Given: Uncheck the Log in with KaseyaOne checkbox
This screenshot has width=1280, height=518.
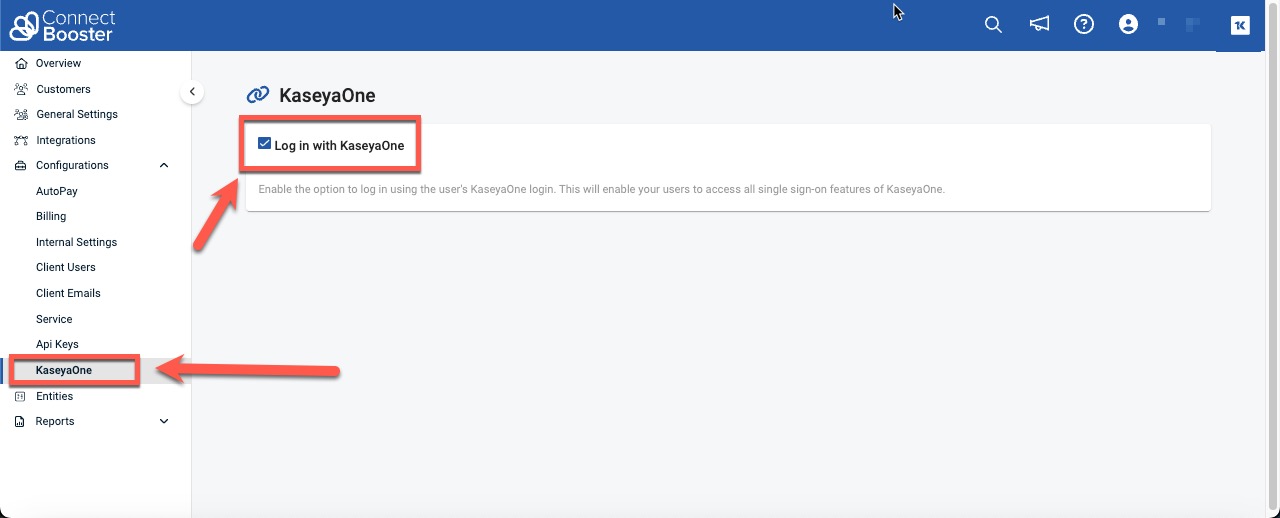Looking at the screenshot, I should (x=265, y=144).
